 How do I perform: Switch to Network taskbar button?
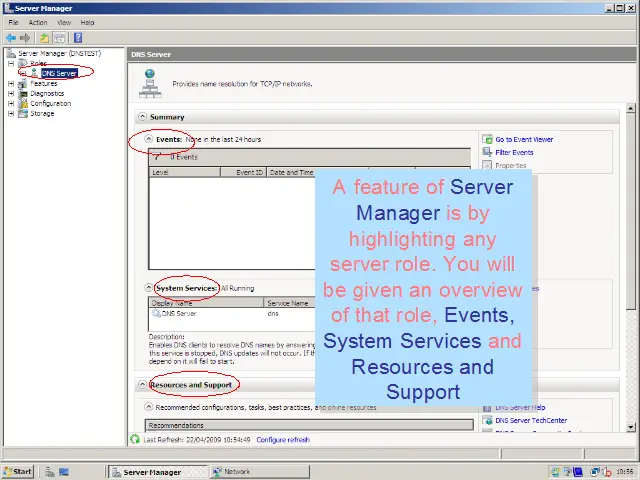pos(260,472)
